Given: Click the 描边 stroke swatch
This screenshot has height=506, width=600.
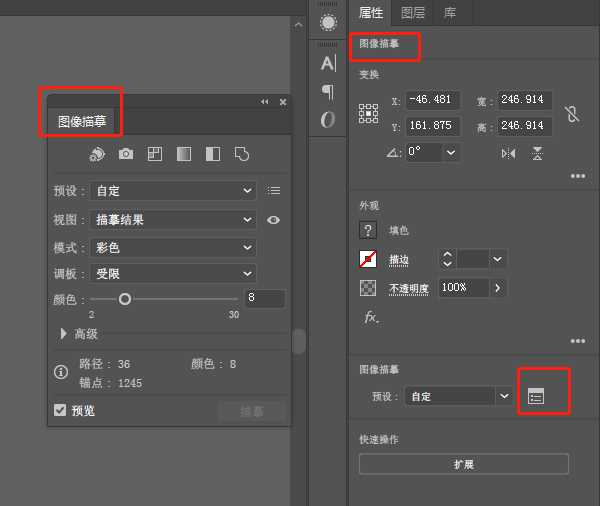Looking at the screenshot, I should [368, 259].
